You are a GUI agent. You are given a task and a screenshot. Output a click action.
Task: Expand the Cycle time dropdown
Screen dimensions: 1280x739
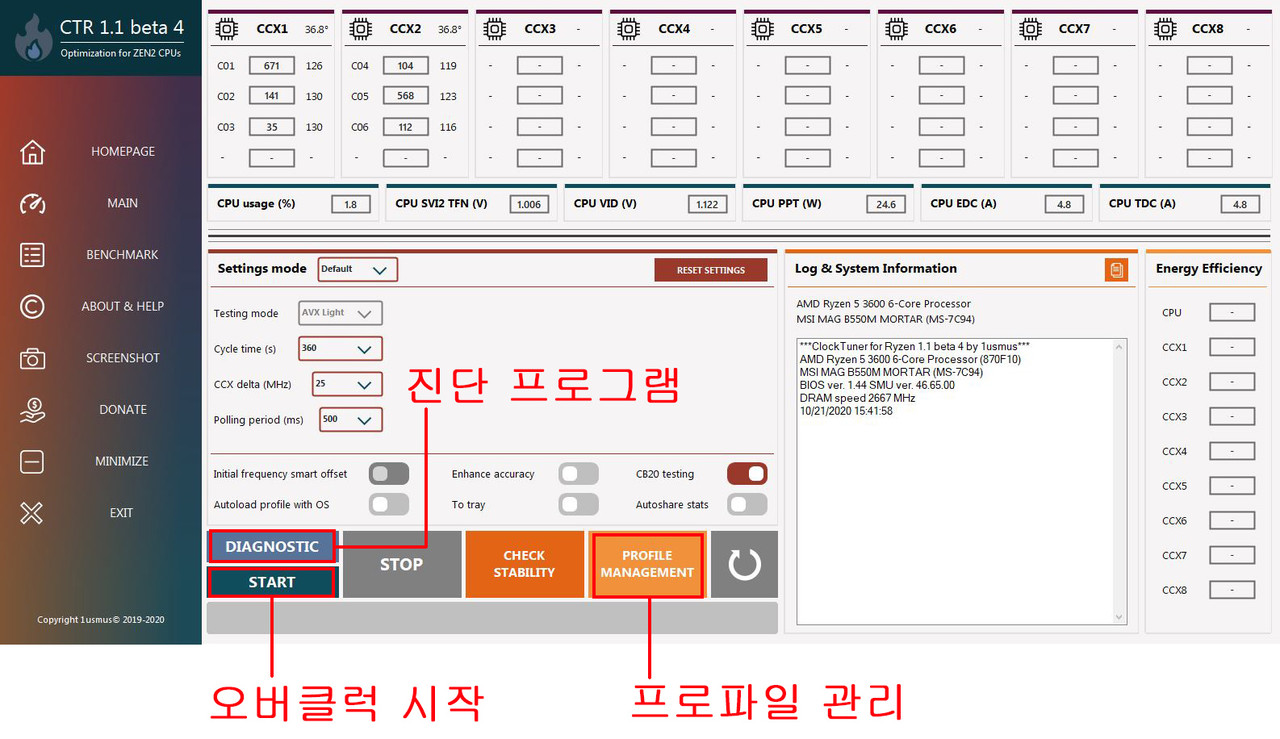341,349
